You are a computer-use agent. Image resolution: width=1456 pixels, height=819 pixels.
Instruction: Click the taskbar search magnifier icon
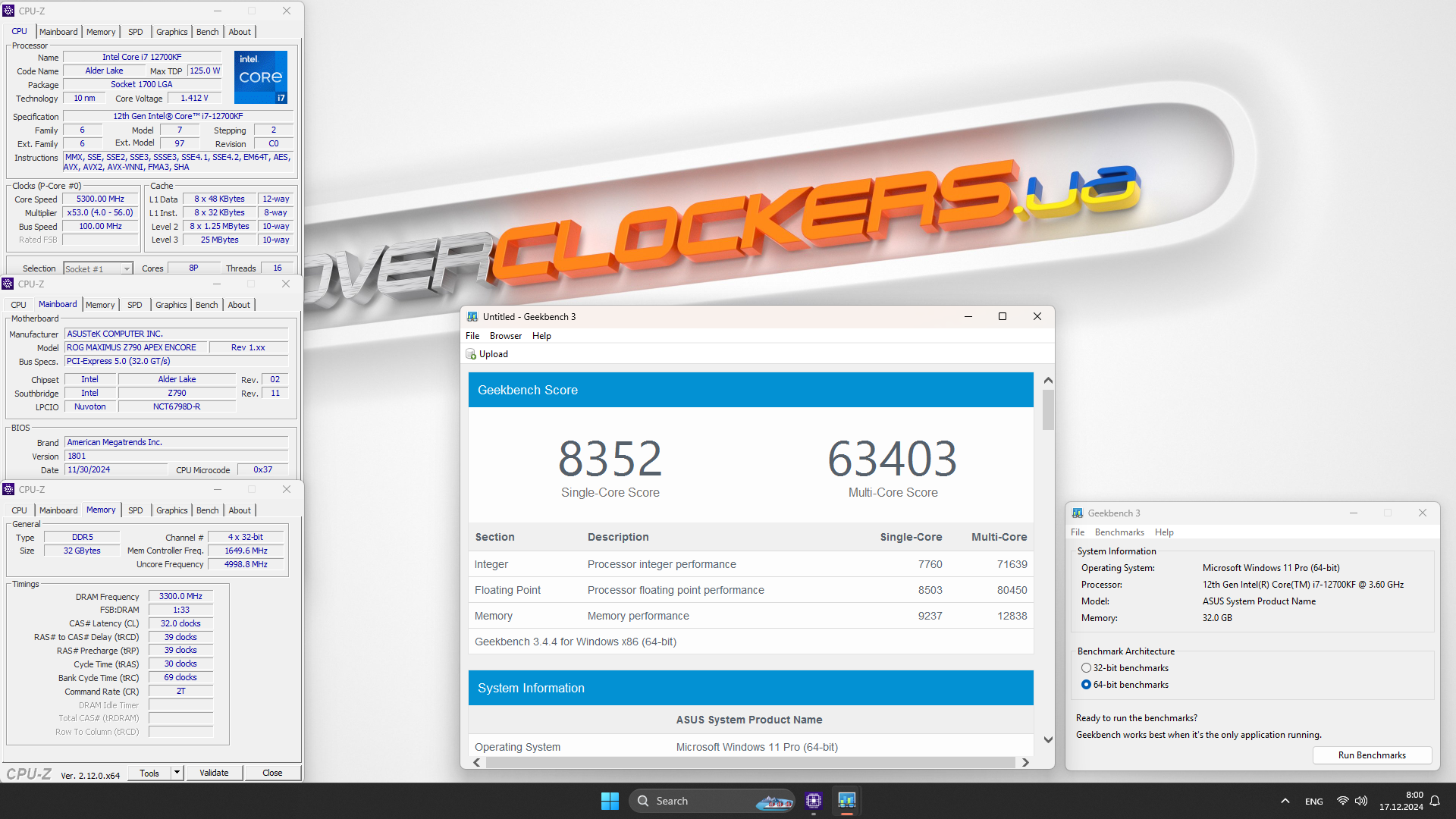click(x=643, y=801)
